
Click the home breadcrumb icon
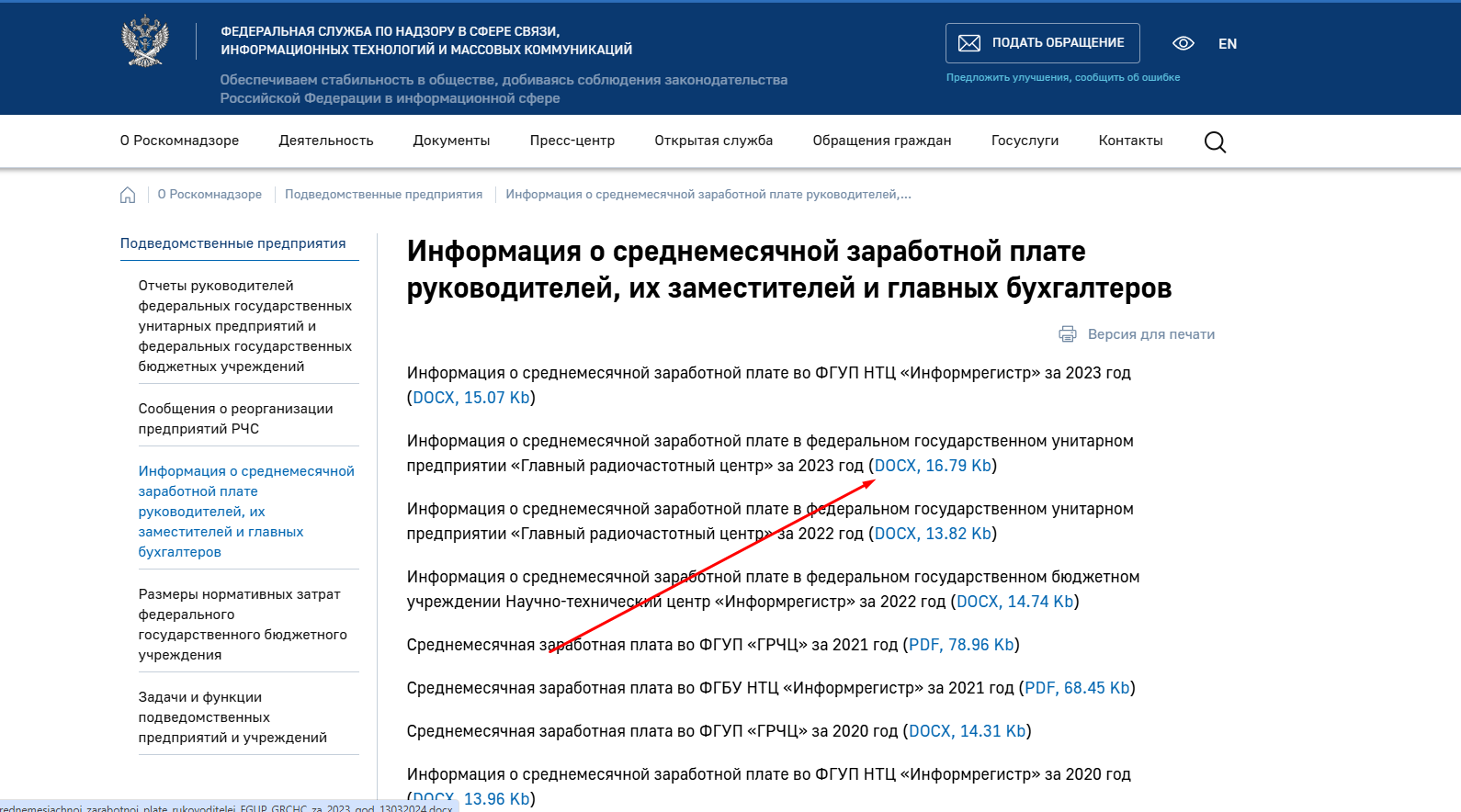pyautogui.click(x=128, y=195)
